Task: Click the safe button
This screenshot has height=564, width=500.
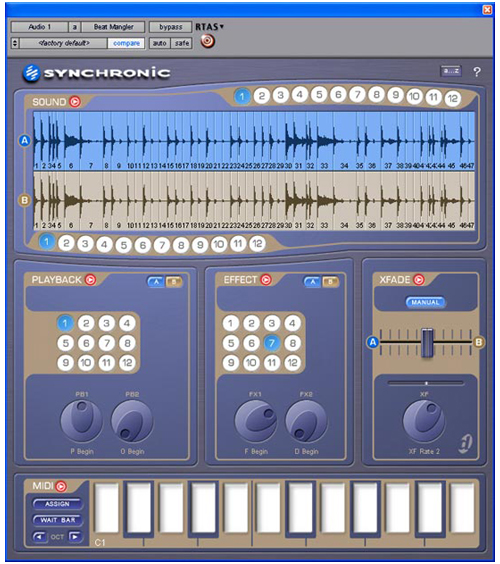Action: coord(182,43)
